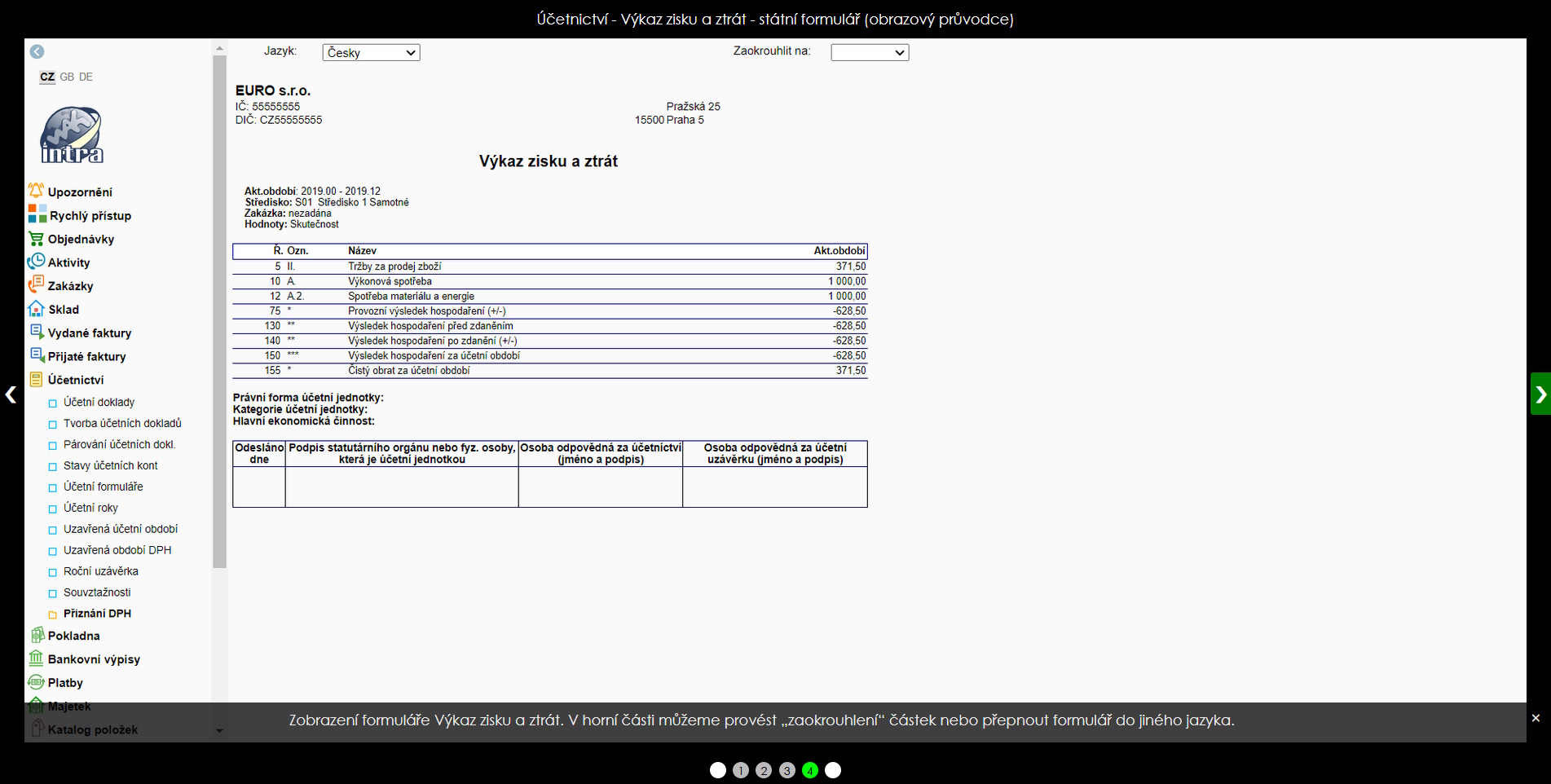1551x784 pixels.
Task: Select Bankovní výpisy bank icon
Action: (x=36, y=658)
